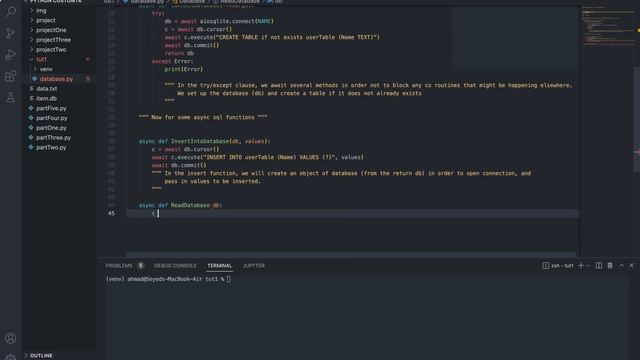Expand the venv folder
The height and width of the screenshot is (360, 640).
point(36,69)
